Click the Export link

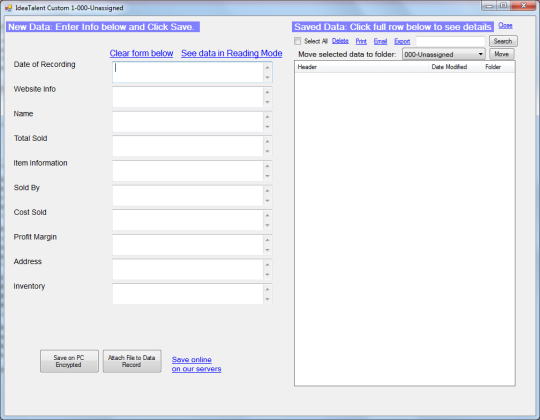(x=402, y=41)
